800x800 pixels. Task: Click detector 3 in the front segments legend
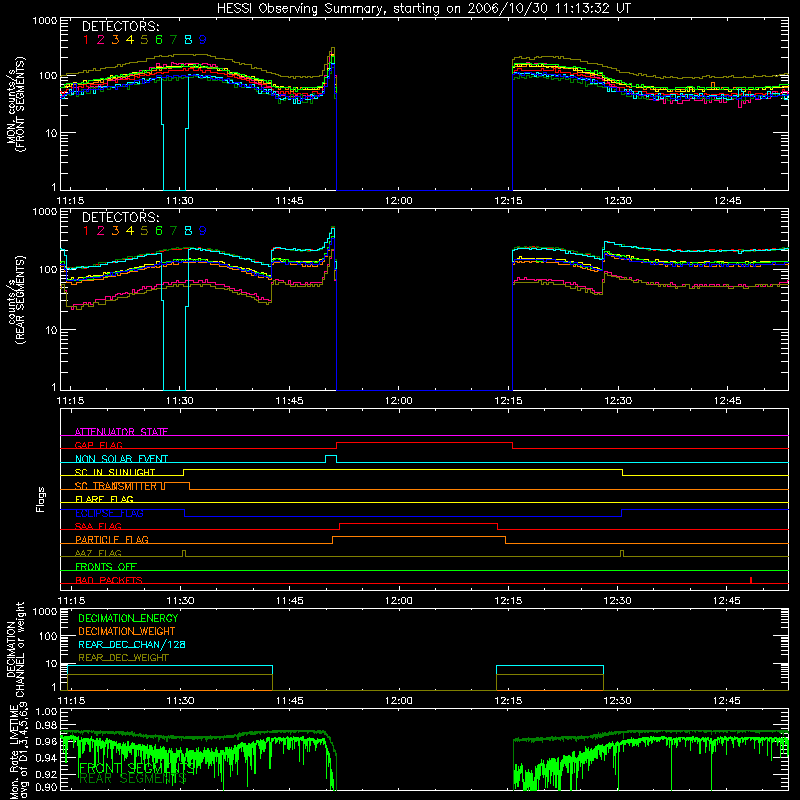(115, 40)
